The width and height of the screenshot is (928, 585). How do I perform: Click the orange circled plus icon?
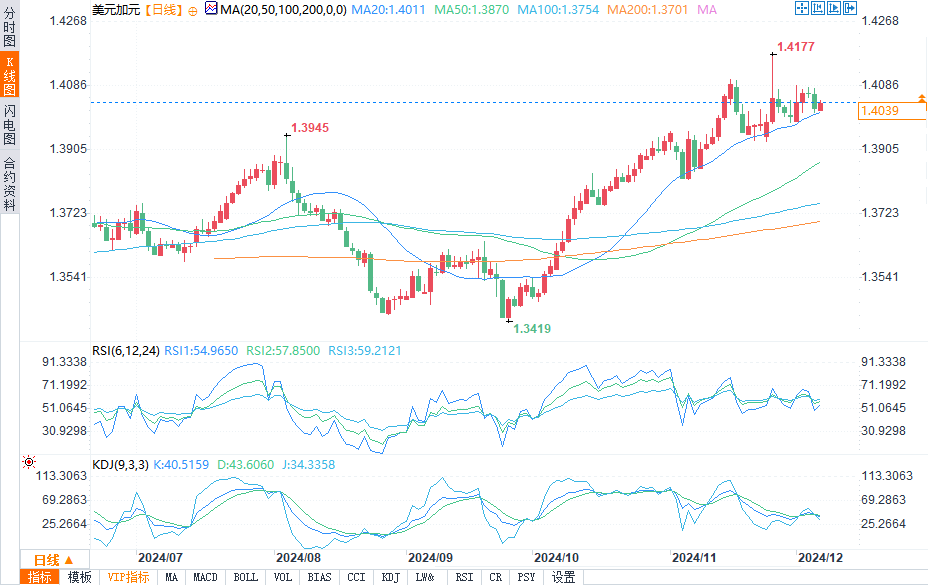point(193,11)
